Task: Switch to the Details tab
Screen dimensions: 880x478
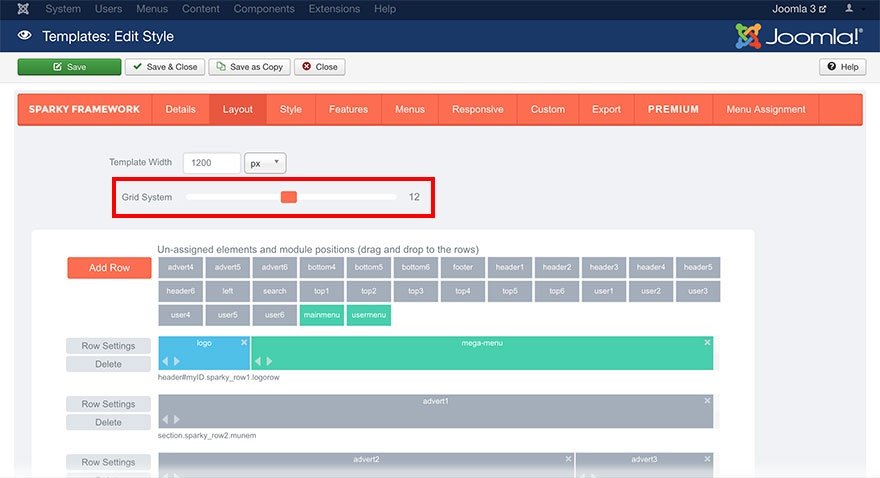Action: point(180,109)
